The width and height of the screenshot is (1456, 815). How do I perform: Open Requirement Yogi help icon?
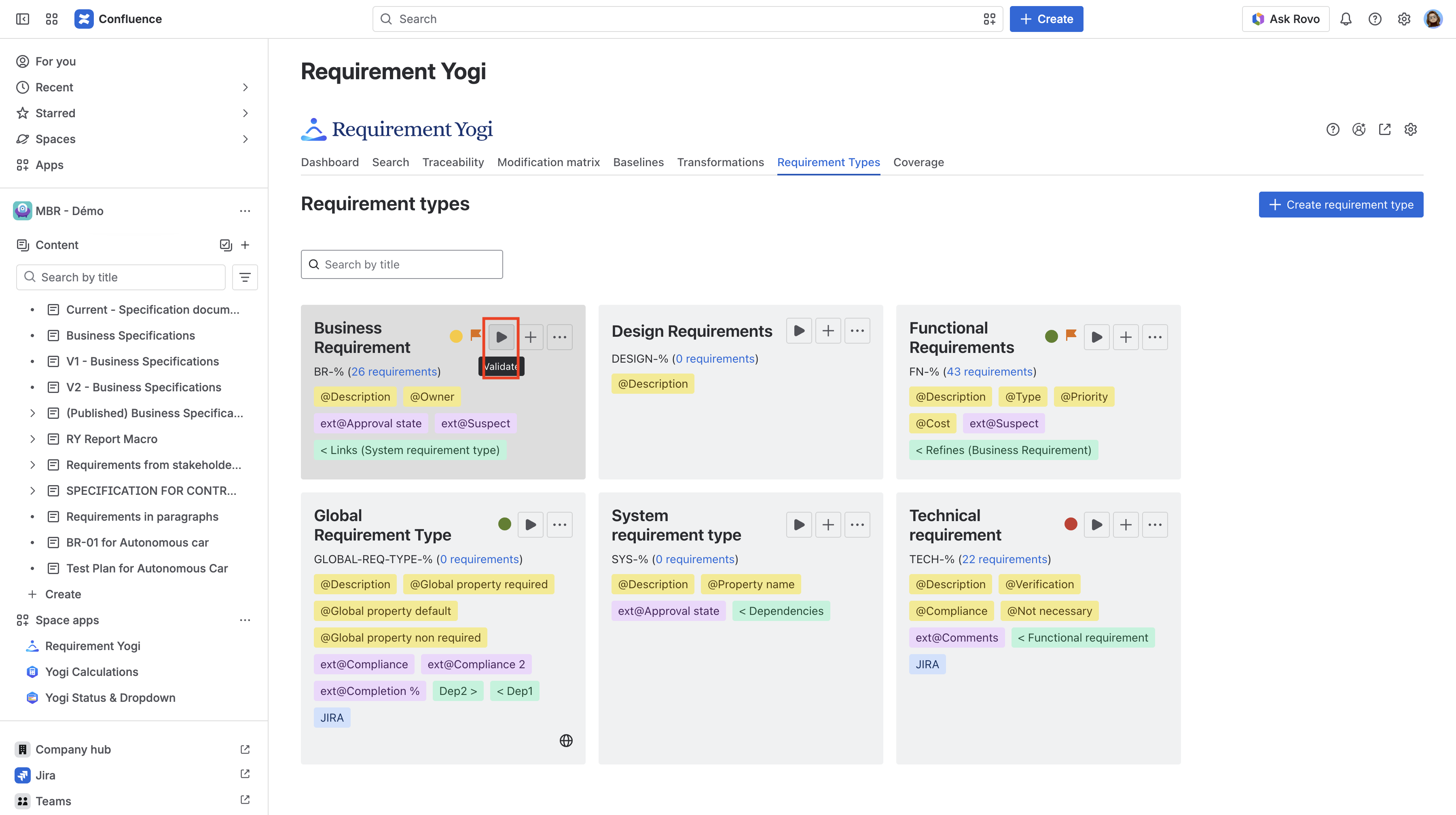[1333, 129]
